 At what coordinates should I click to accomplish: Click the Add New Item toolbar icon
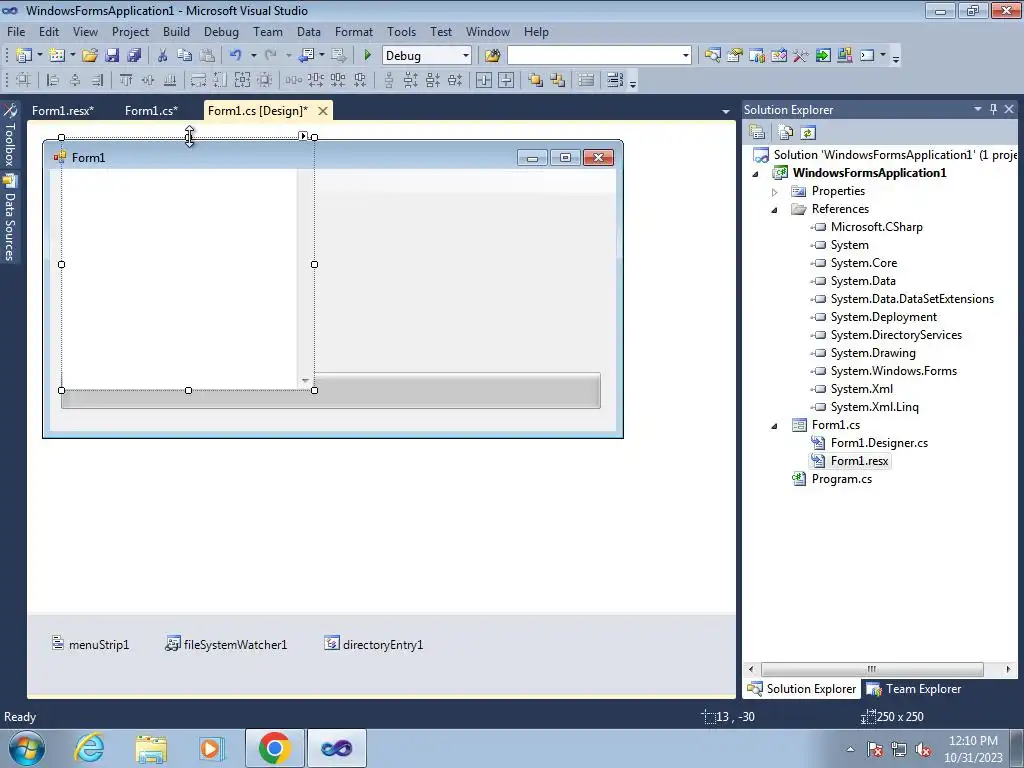[57, 56]
